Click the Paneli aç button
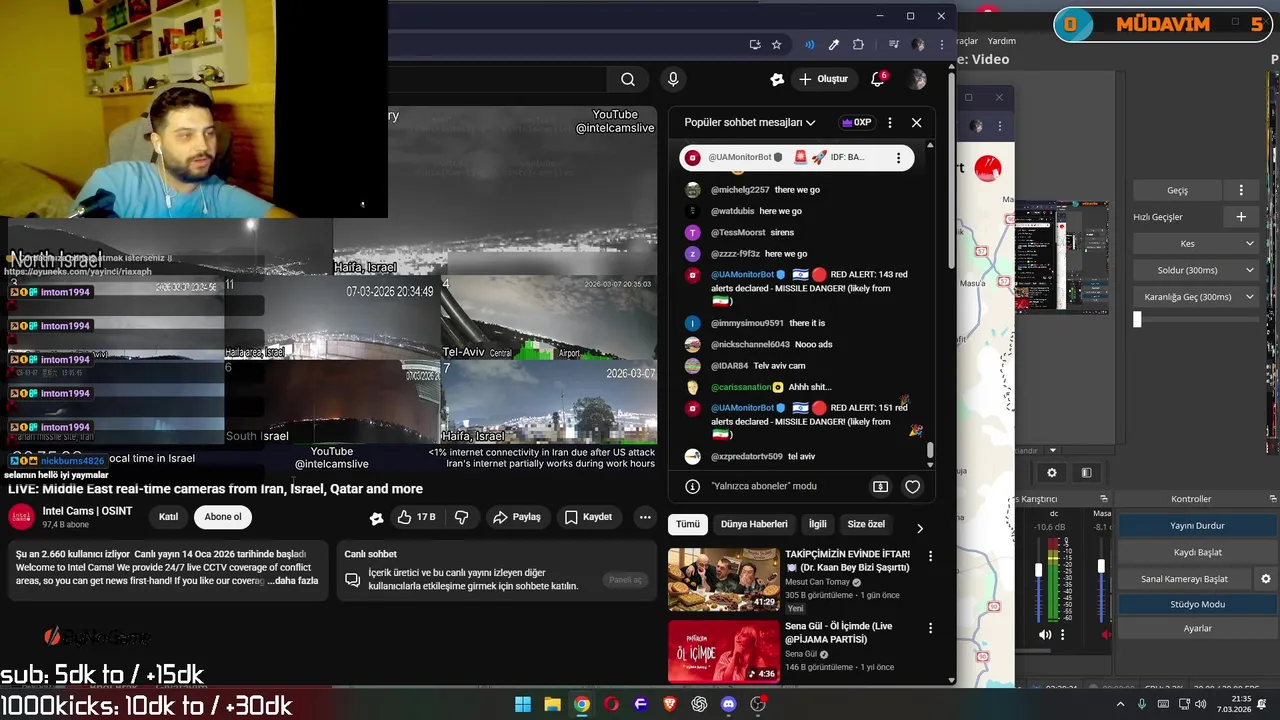Viewport: 1280px width, 720px height. click(x=626, y=580)
